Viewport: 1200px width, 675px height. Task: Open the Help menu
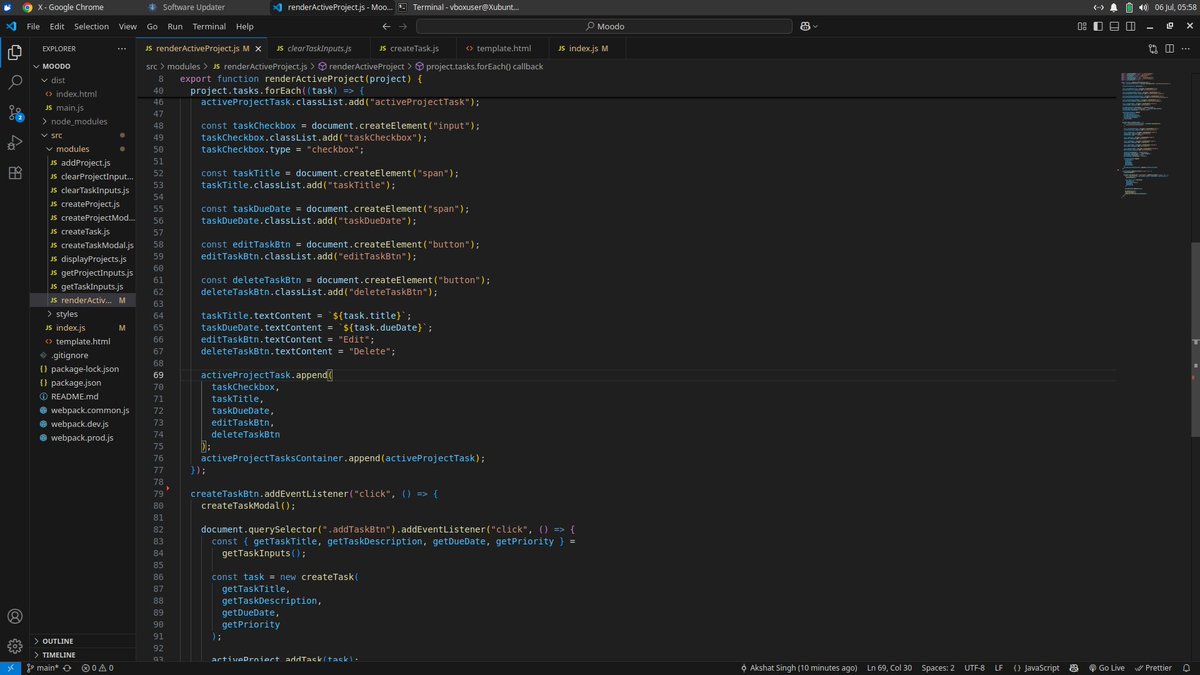[244, 26]
